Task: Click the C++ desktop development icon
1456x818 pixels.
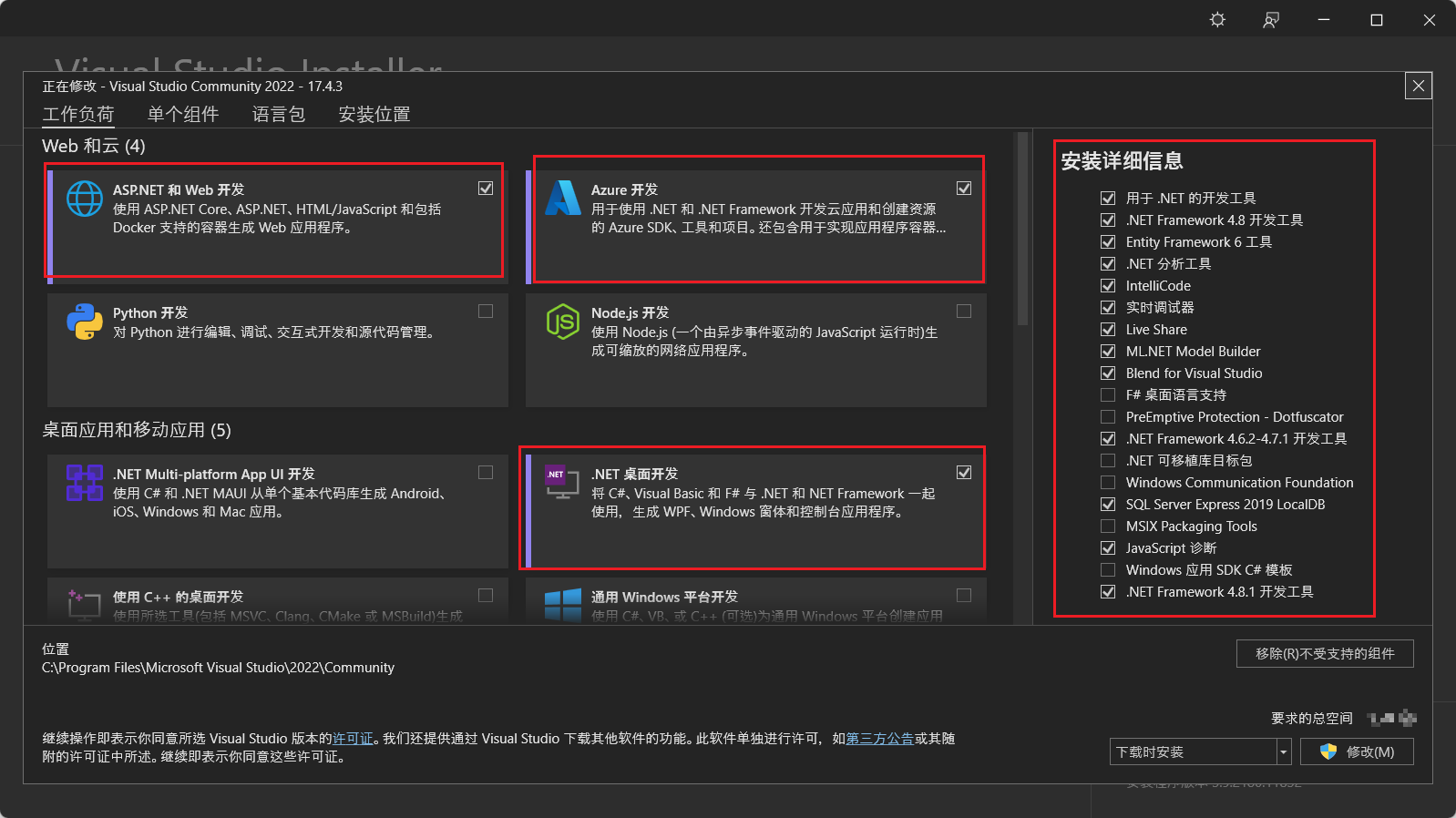Action: coord(85,605)
